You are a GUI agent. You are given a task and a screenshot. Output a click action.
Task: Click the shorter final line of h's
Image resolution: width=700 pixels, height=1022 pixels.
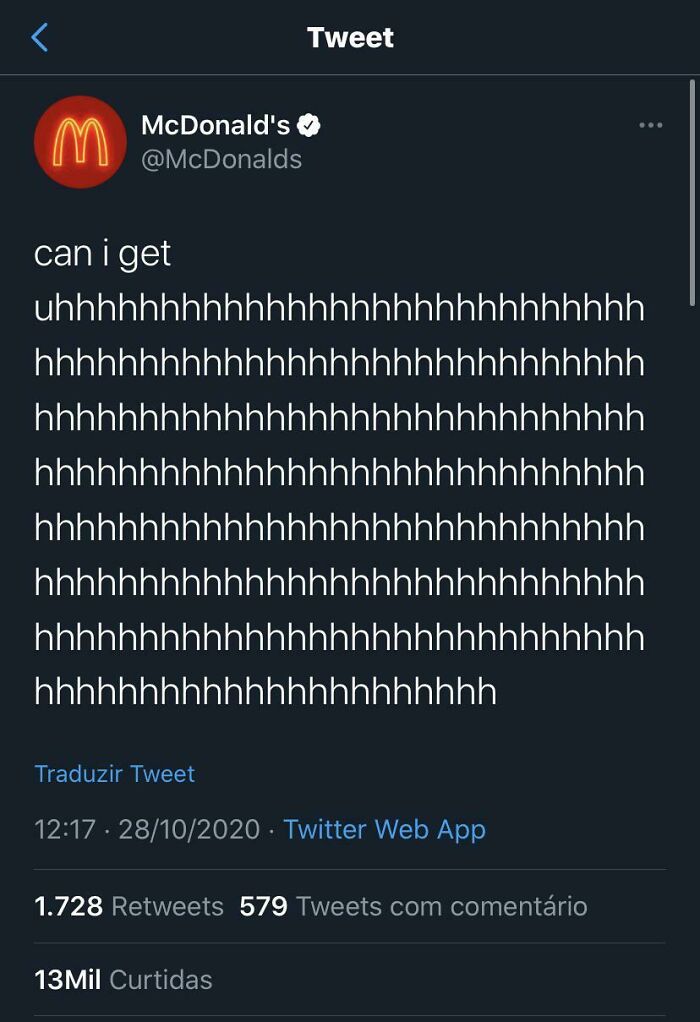[265, 692]
